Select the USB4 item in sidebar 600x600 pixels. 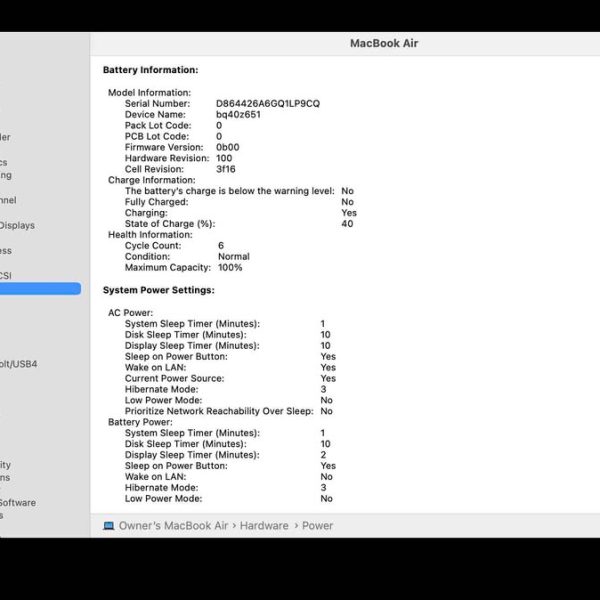18,364
